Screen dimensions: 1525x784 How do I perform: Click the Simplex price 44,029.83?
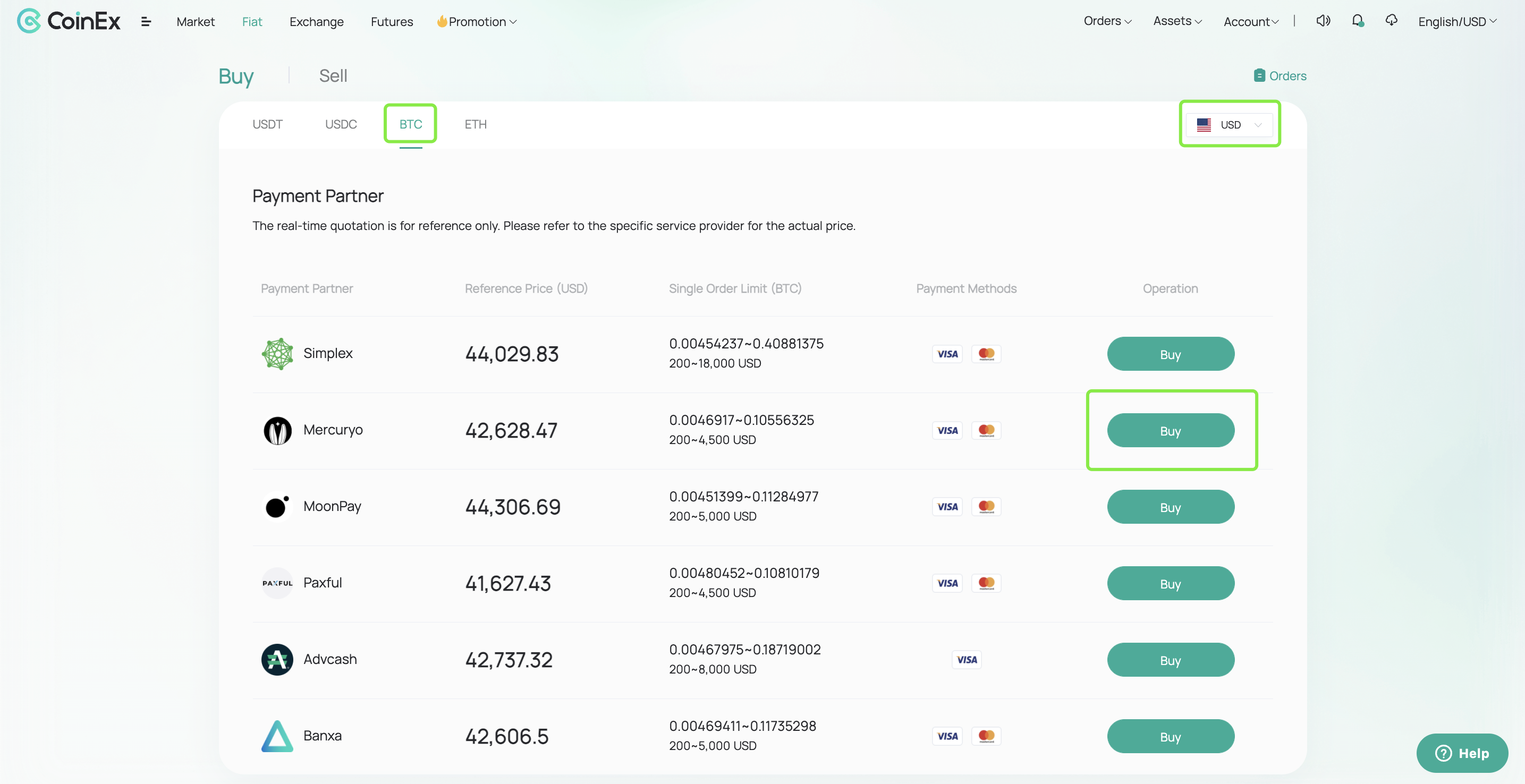(512, 354)
